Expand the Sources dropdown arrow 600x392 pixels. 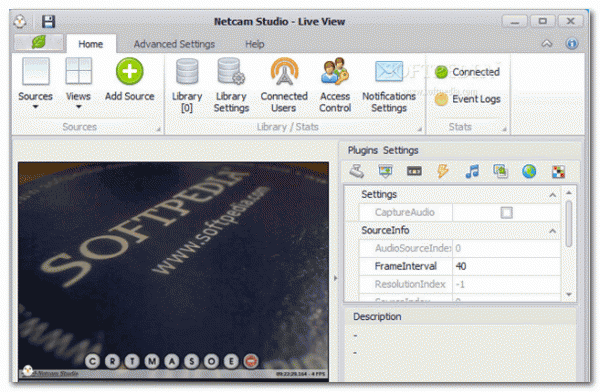point(35,107)
